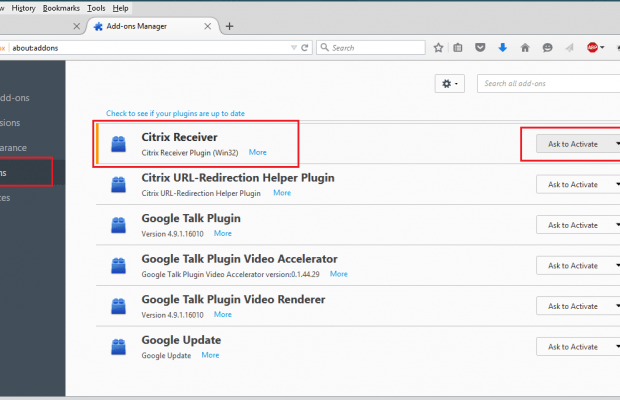Open Video Accelerator Ask to Activate dropdown
The image size is (620, 400).
pos(578,266)
